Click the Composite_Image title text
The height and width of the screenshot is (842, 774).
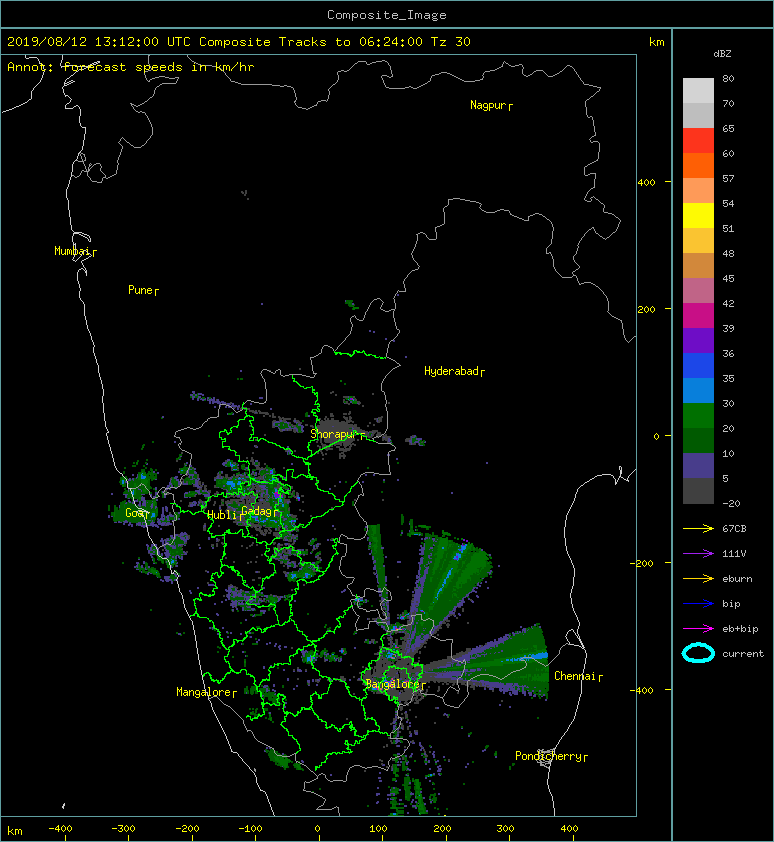click(x=387, y=15)
